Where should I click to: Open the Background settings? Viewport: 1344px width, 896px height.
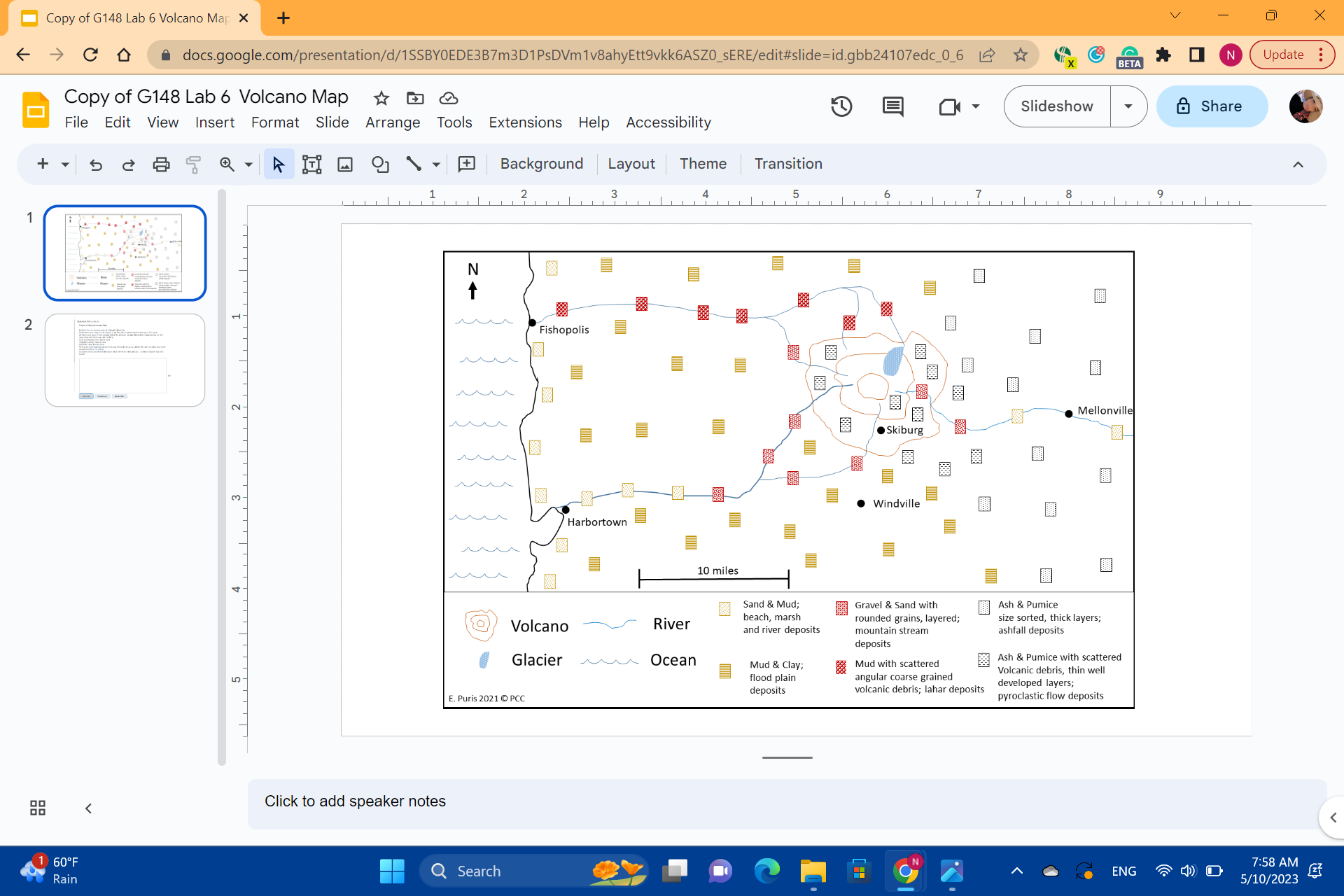tap(541, 164)
